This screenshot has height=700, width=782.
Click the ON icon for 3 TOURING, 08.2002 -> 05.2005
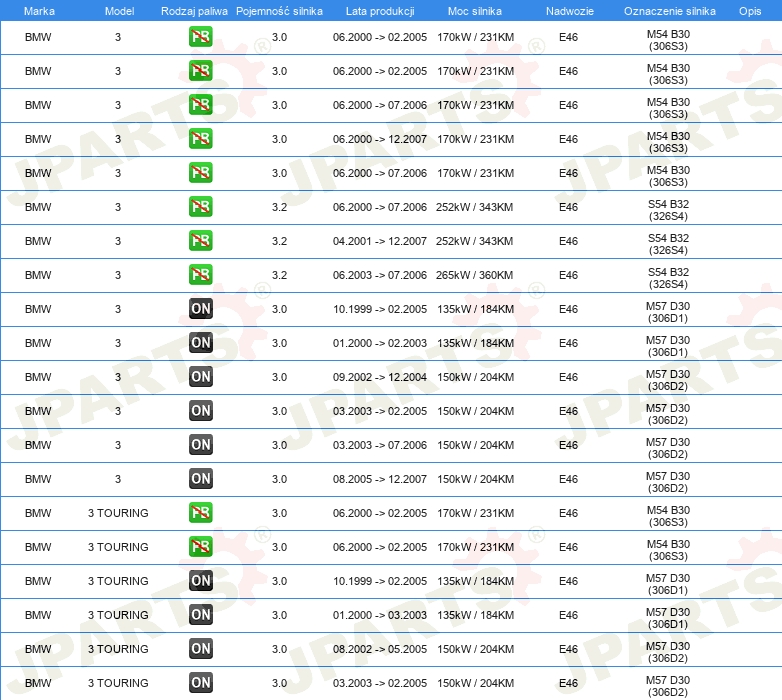[200, 648]
